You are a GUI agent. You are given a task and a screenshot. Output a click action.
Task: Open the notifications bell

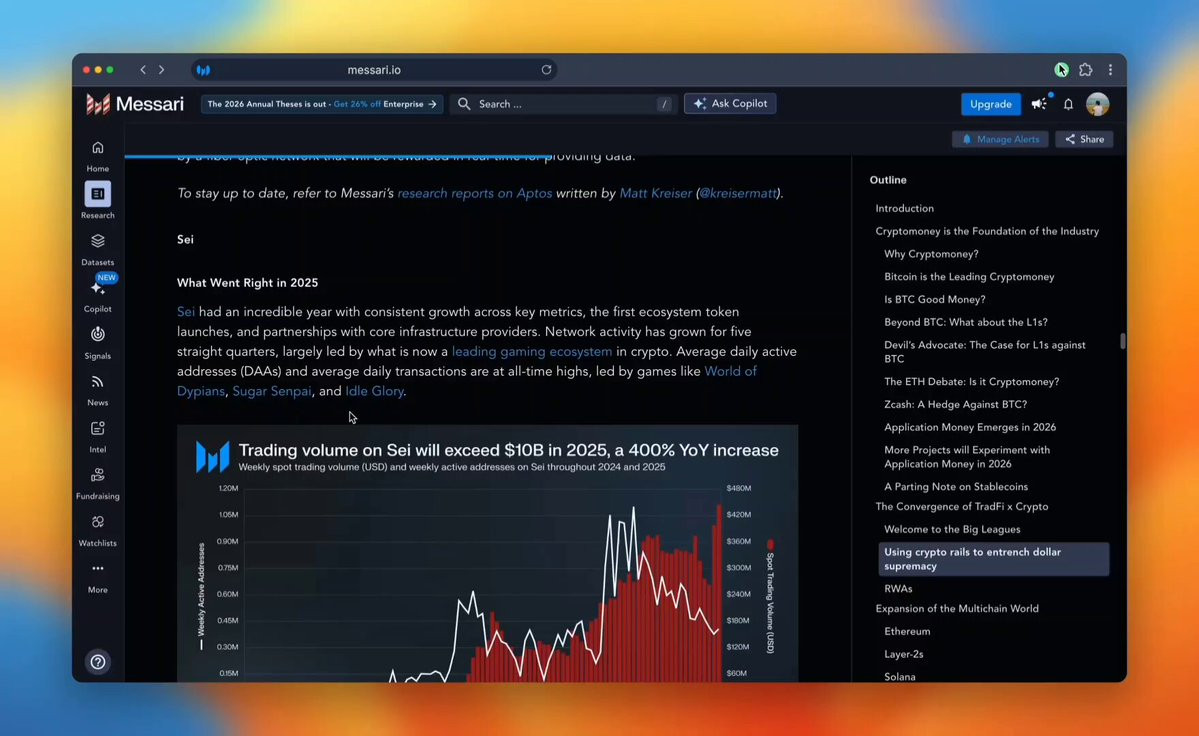pos(1068,104)
